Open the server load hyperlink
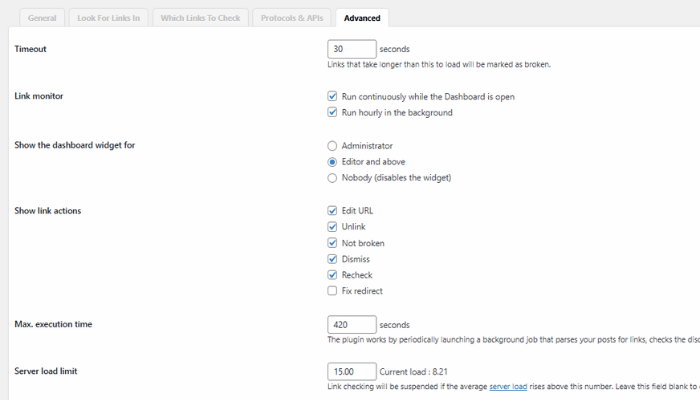 508,387
